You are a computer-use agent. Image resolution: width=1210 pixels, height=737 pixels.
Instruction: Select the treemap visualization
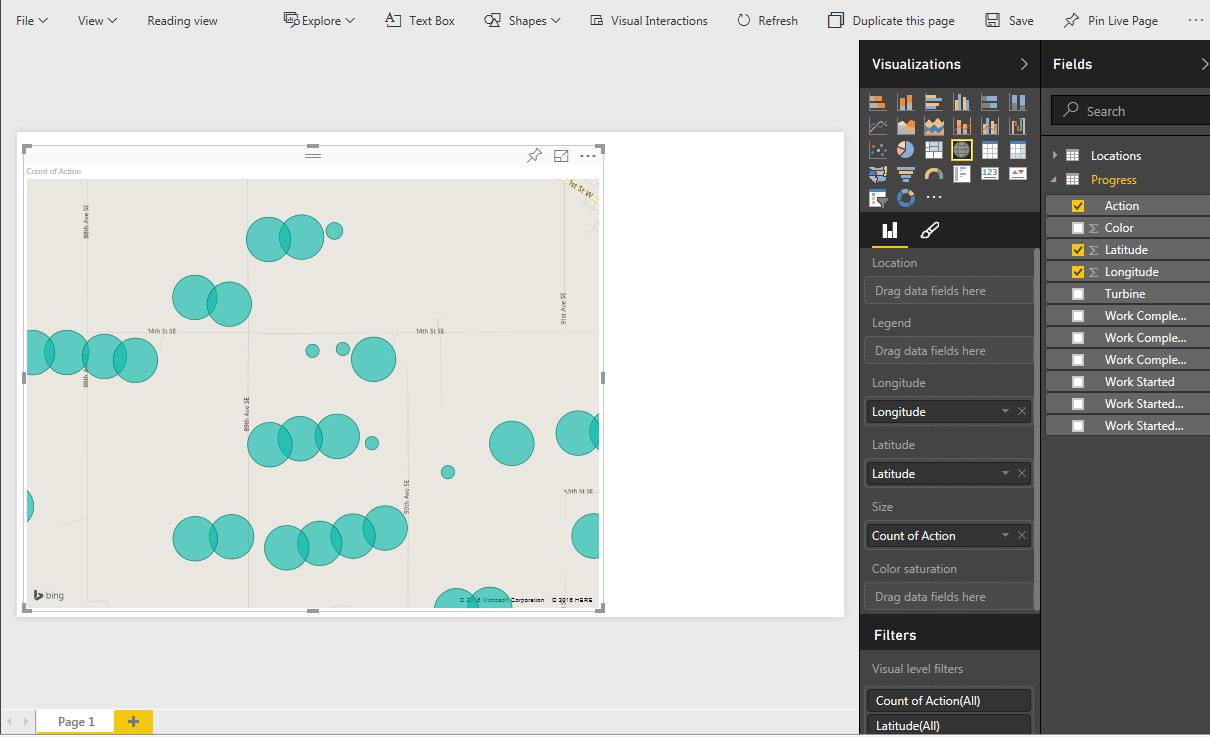(933, 150)
